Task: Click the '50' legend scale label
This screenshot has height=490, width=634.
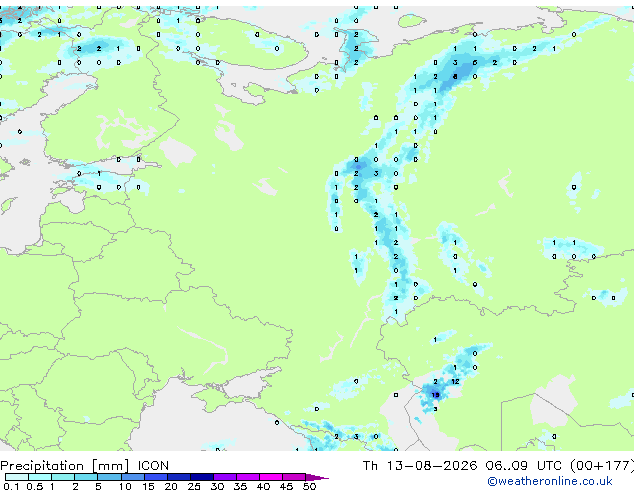Action: click(309, 486)
